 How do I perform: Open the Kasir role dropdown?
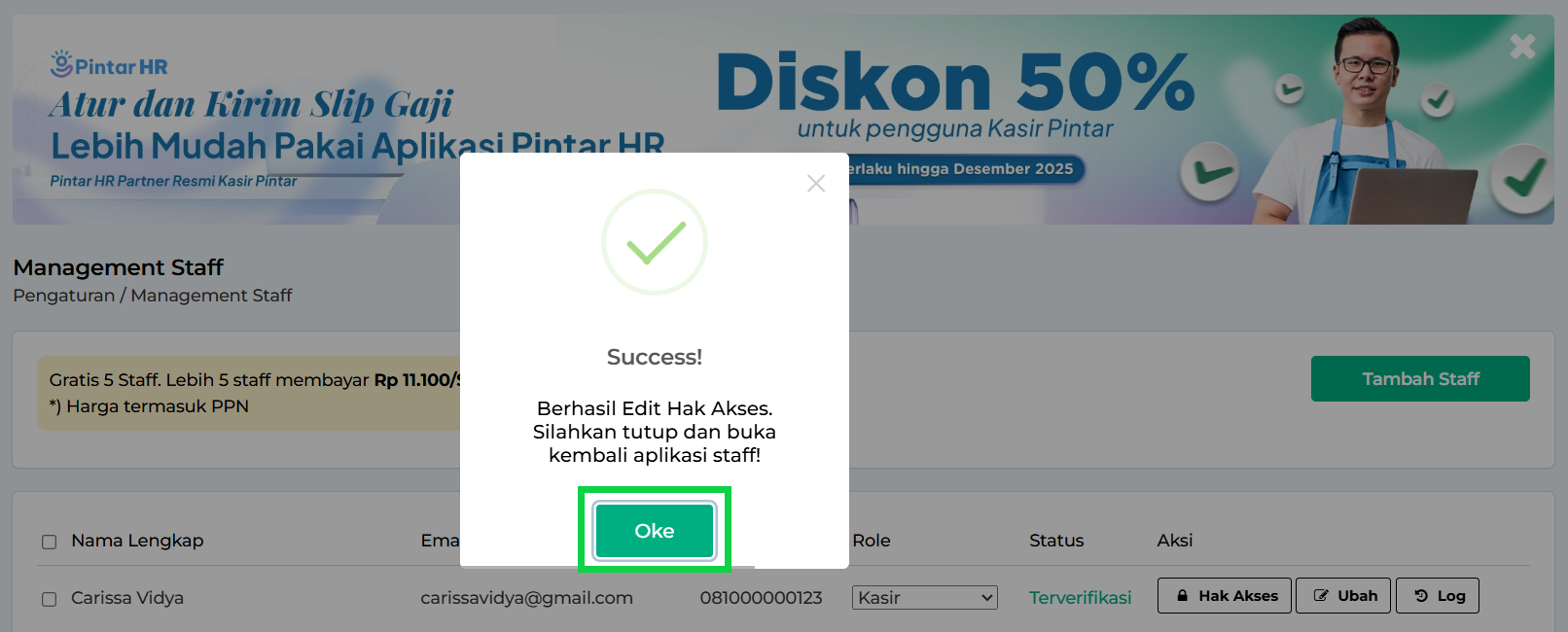click(925, 598)
